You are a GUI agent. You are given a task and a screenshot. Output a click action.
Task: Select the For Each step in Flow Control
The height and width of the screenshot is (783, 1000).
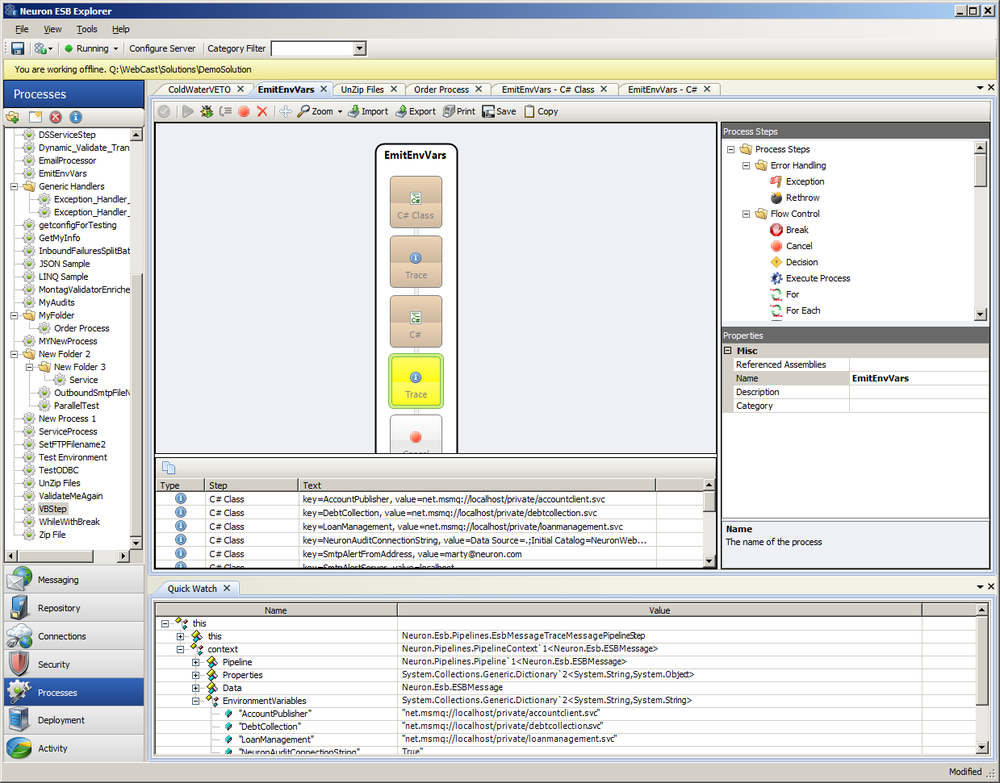point(803,311)
